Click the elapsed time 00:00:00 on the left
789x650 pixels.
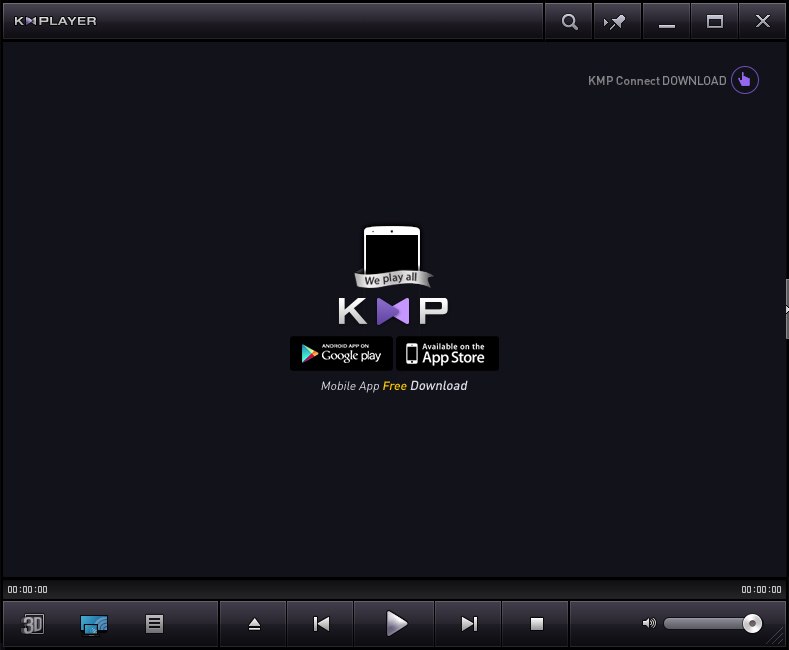(x=28, y=590)
